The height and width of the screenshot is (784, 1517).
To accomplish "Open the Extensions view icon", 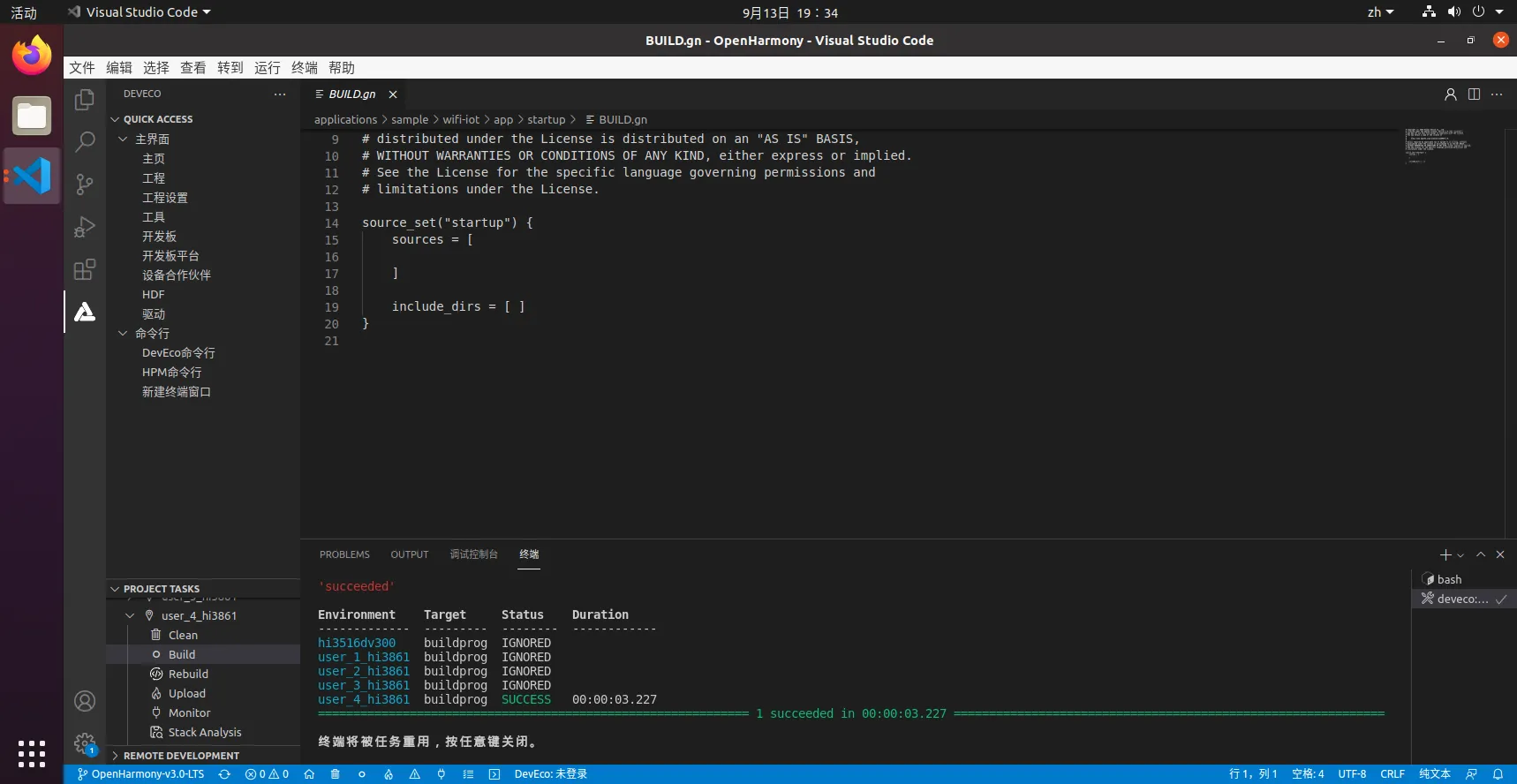I will pyautogui.click(x=85, y=269).
